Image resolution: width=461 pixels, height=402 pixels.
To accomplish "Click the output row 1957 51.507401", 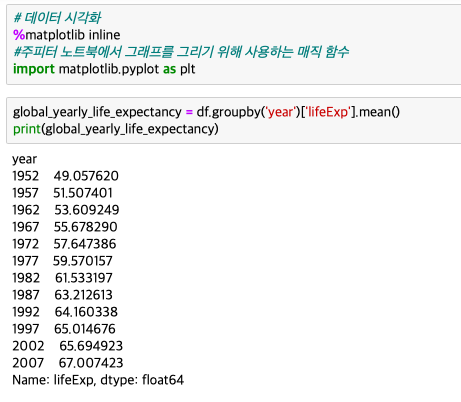I will [x=63, y=193].
